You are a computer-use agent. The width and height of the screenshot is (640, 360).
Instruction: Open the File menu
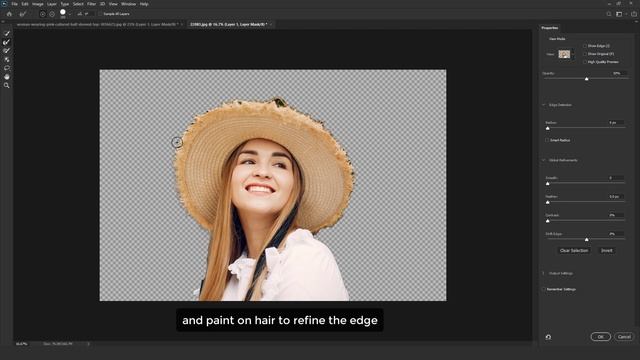(x=14, y=4)
